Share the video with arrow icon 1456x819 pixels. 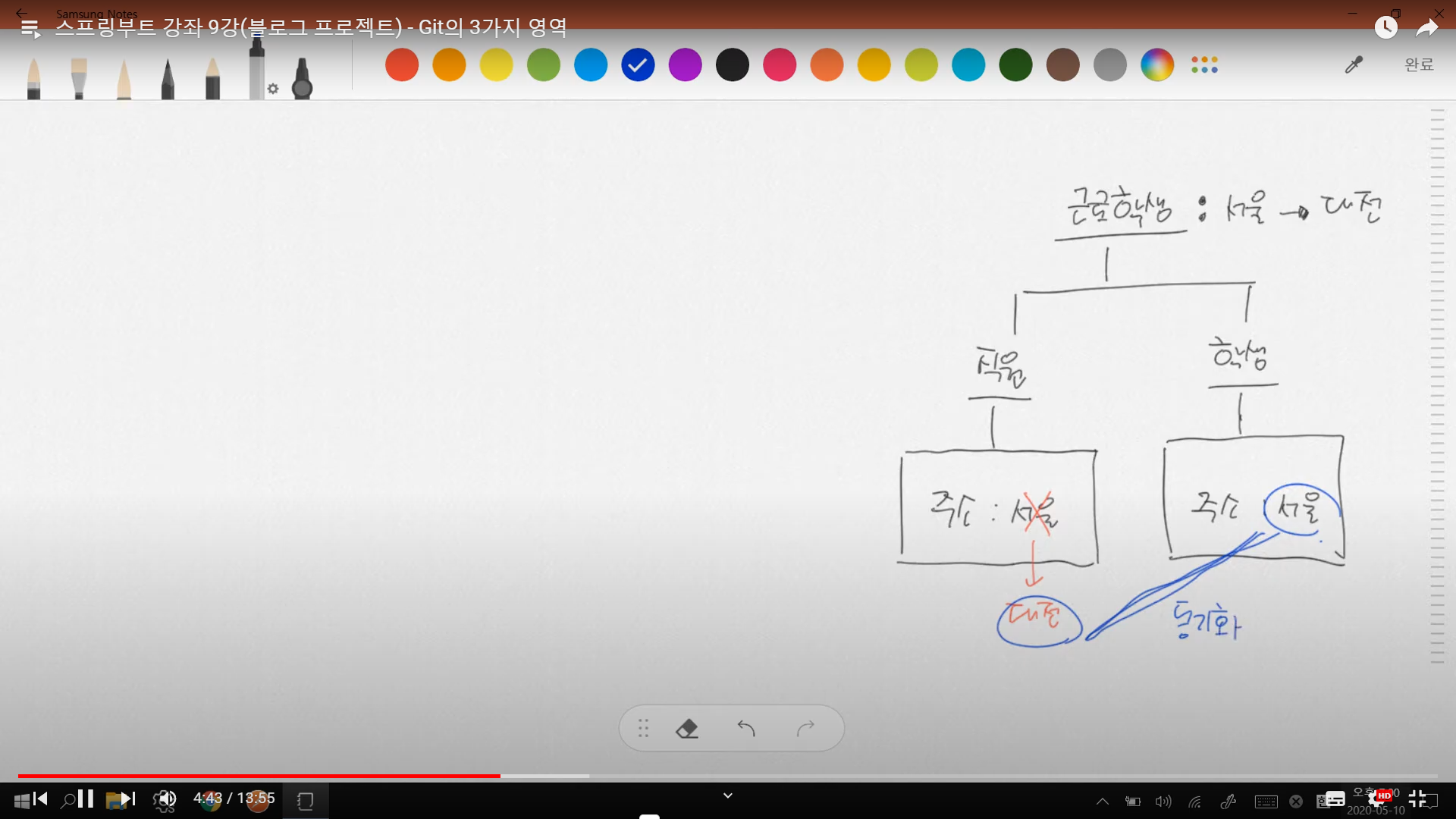(x=1427, y=28)
